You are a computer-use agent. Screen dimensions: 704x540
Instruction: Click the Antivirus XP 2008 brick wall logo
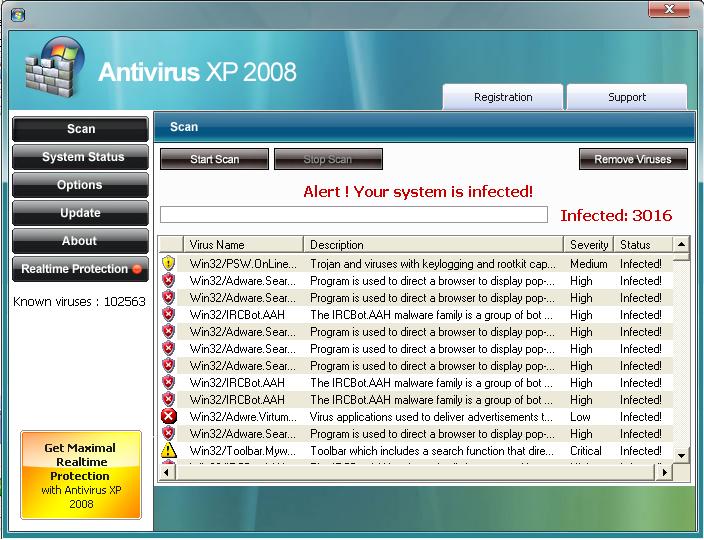(x=52, y=69)
